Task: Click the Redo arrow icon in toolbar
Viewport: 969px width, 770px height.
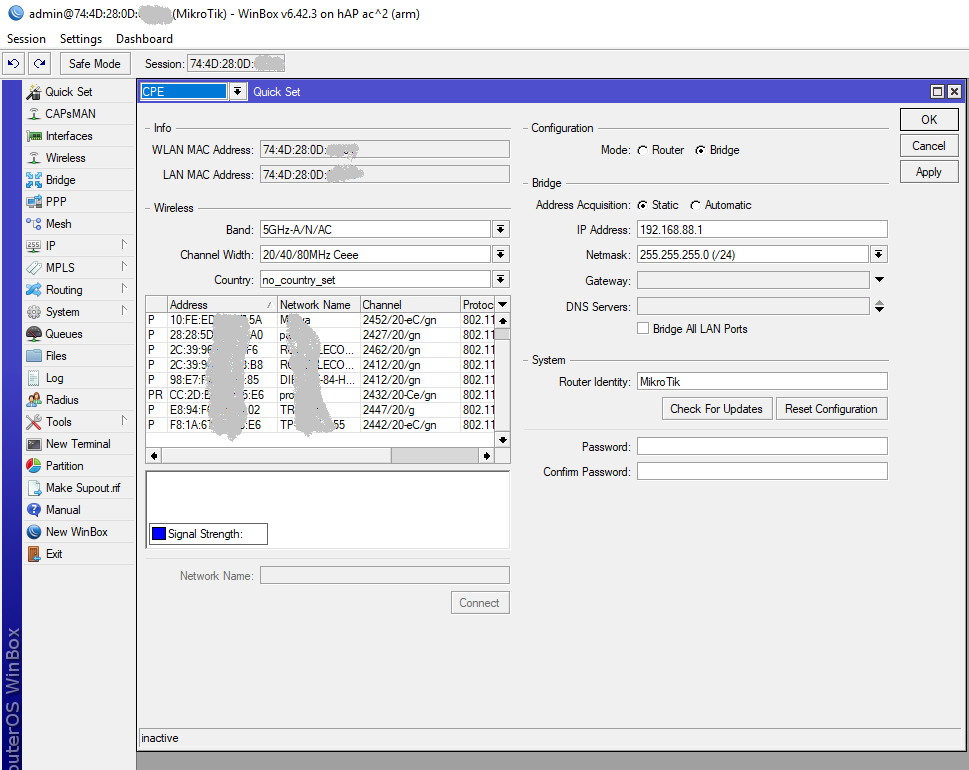Action: [40, 64]
